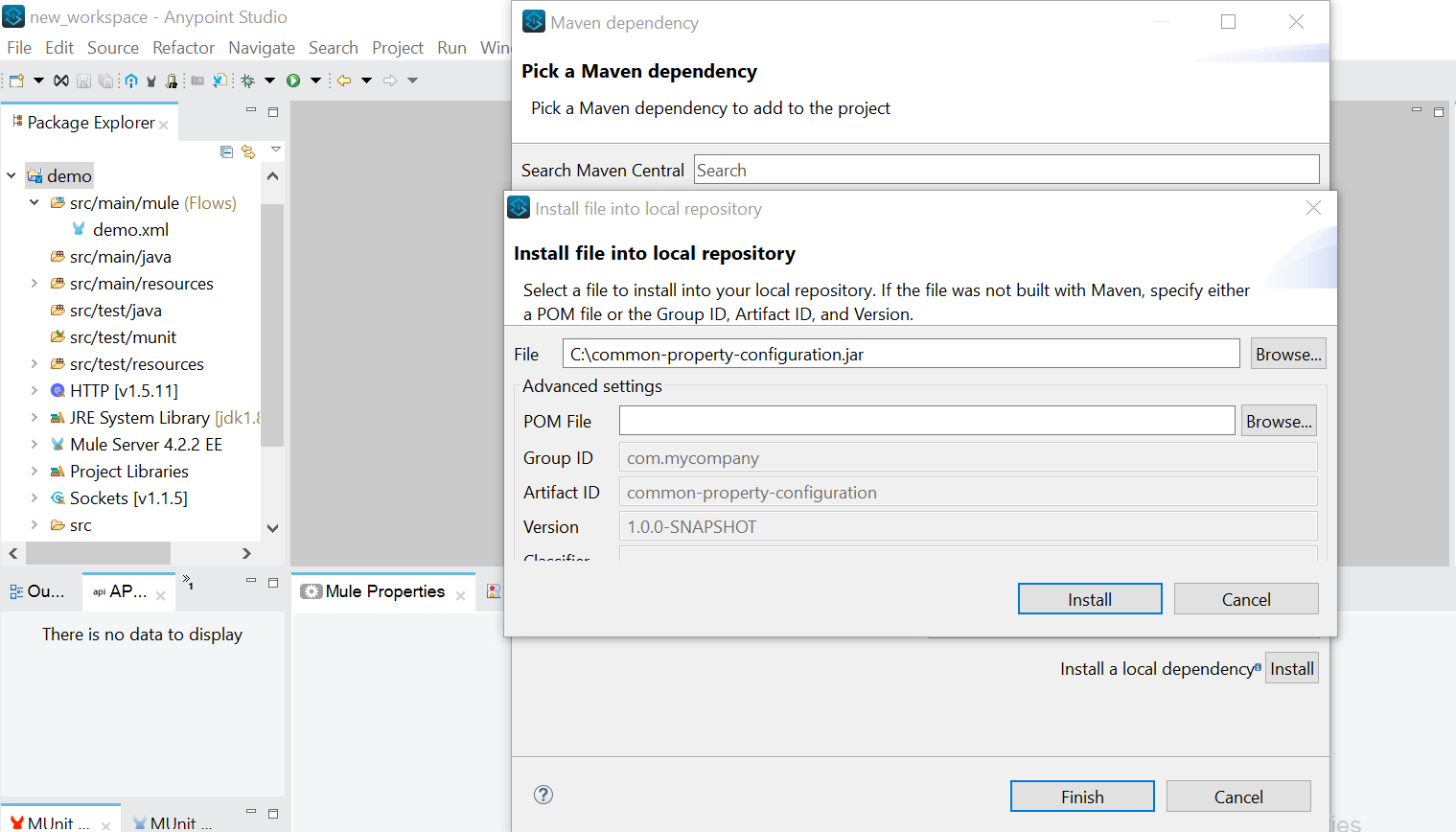This screenshot has width=1456, height=832.
Task: Click the Debug bug icon in toolbar
Action: (247, 81)
